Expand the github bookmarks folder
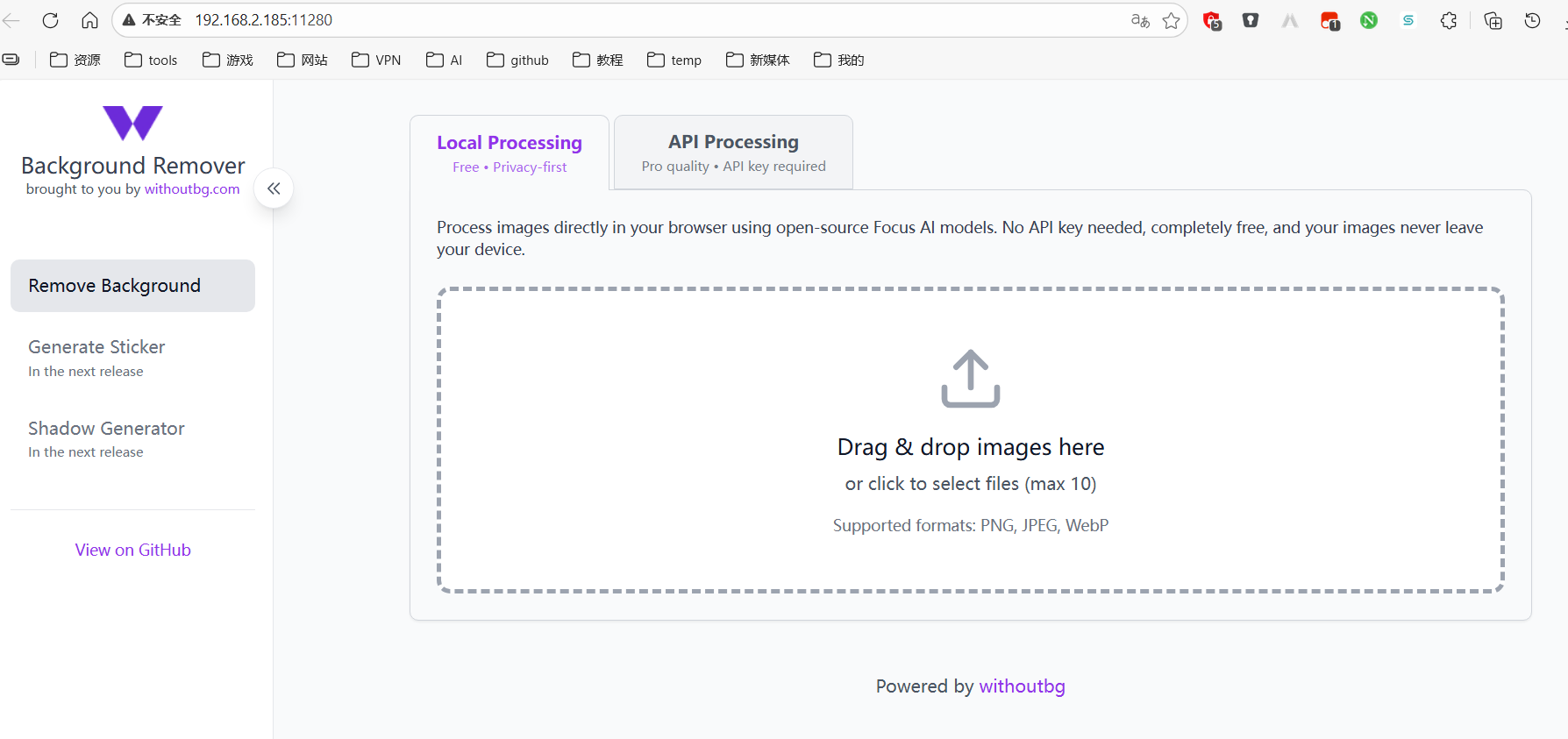Screen dimensions: 1568x739 click(517, 60)
